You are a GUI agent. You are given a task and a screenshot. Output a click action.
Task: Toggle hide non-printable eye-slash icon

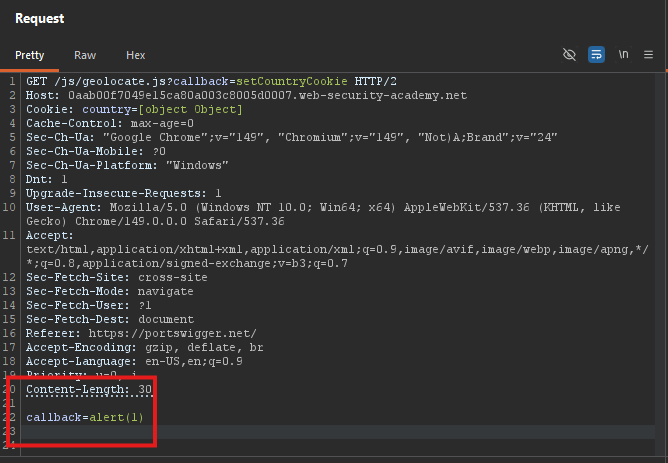(569, 55)
